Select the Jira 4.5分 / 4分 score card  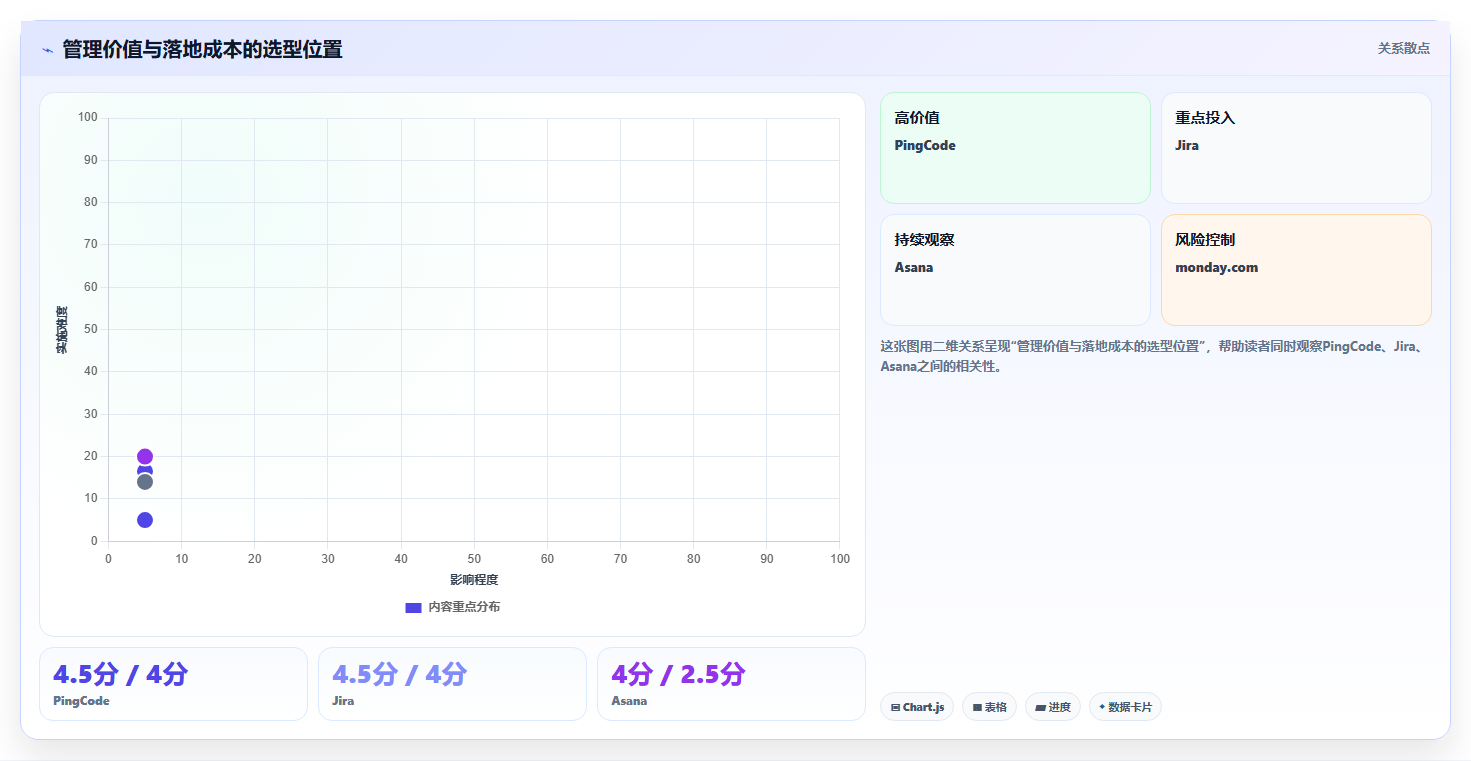(x=452, y=684)
